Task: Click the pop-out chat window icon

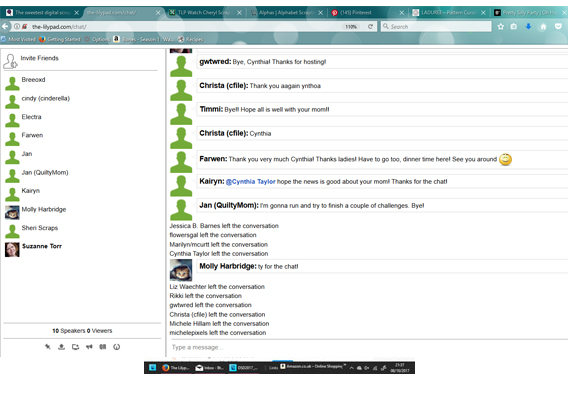Action: coord(75,347)
